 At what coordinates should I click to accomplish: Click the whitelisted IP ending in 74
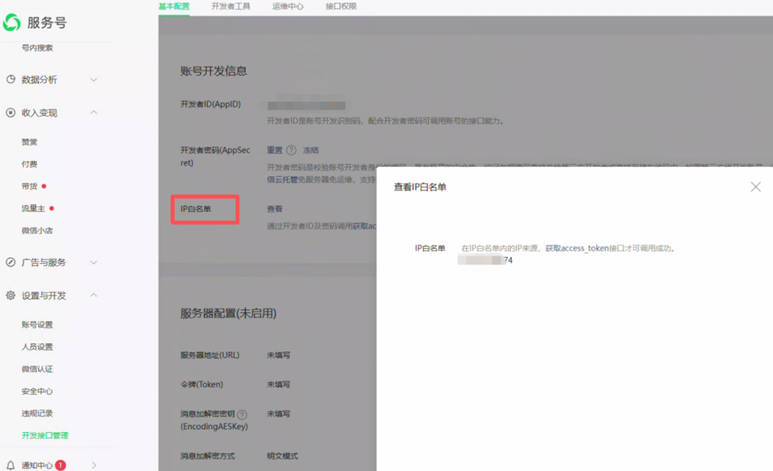[x=485, y=260]
